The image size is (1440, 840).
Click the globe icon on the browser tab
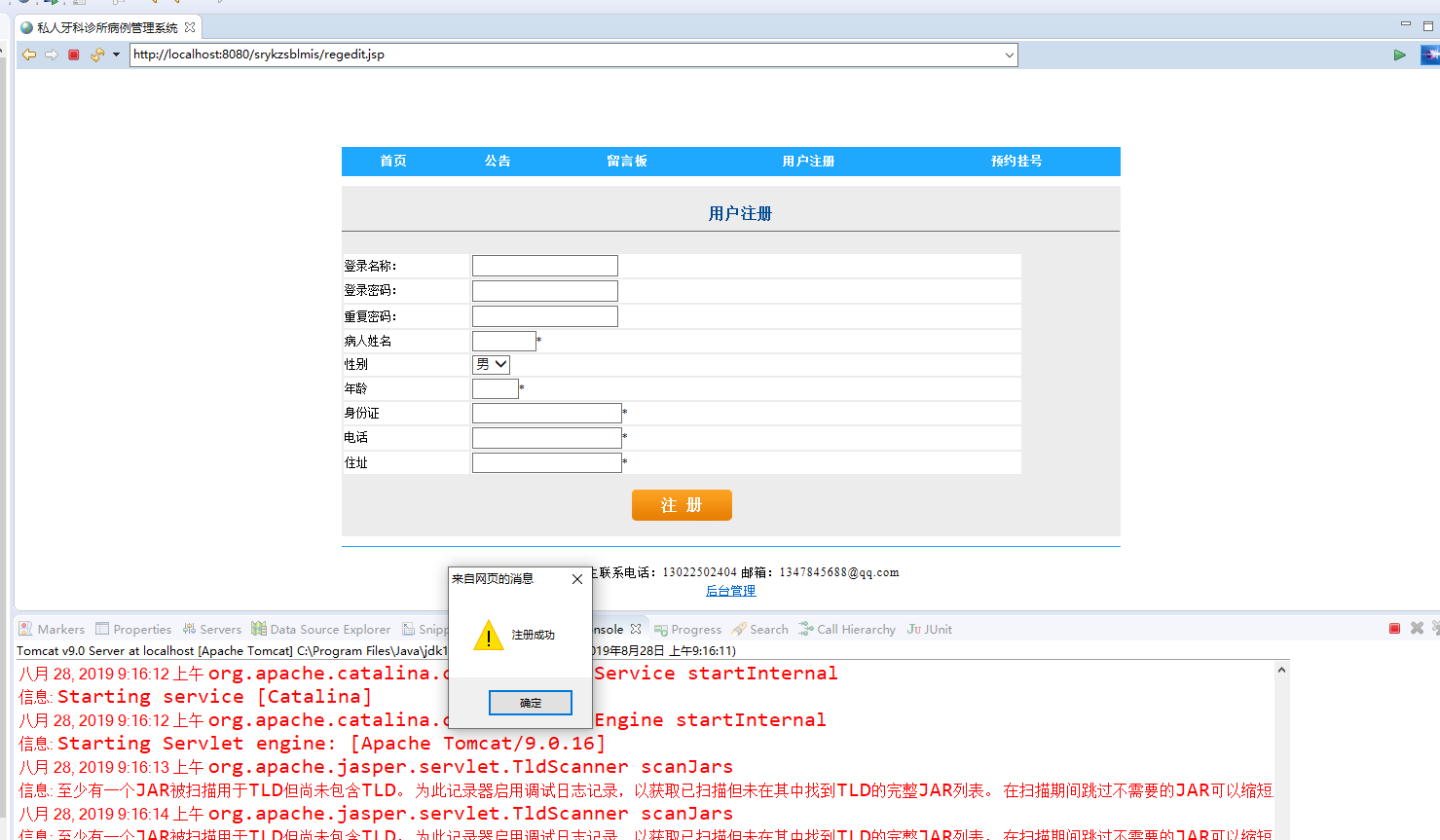point(26,28)
